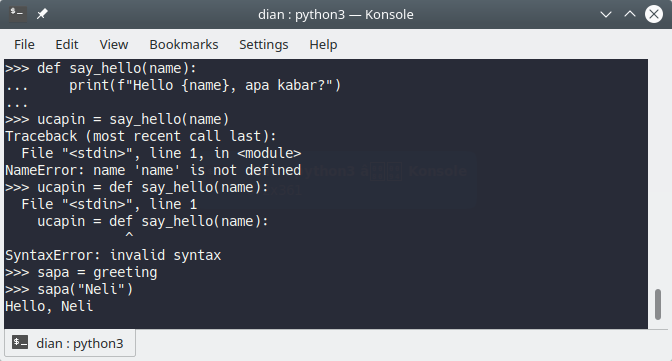
Task: Click the NameError message line in terminal
Action: click(153, 170)
